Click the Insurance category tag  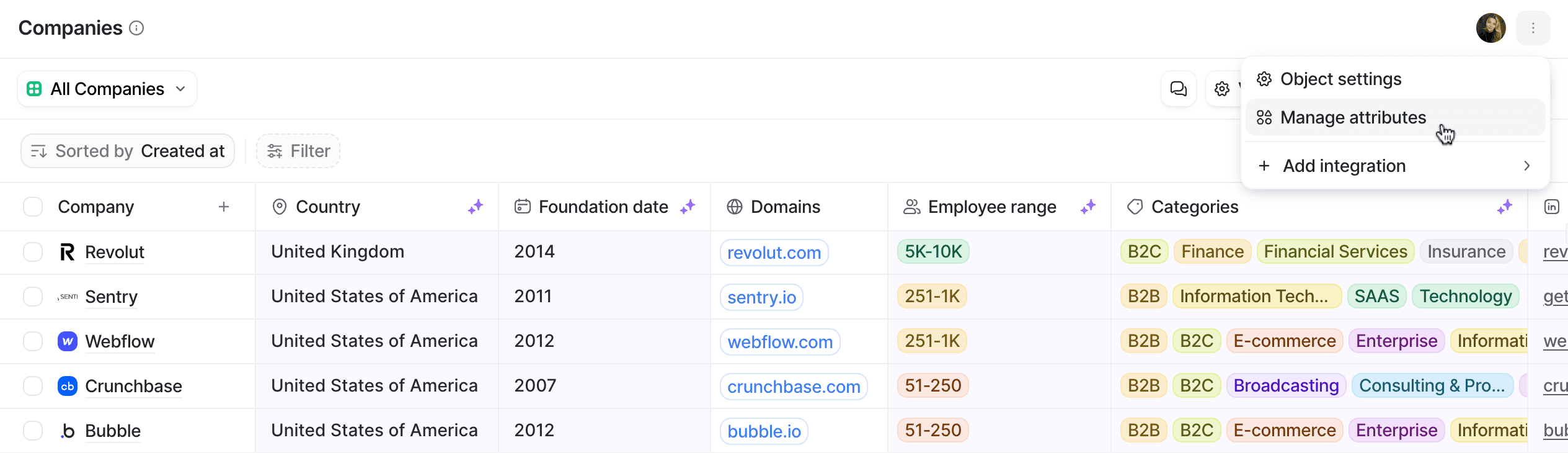point(1466,251)
